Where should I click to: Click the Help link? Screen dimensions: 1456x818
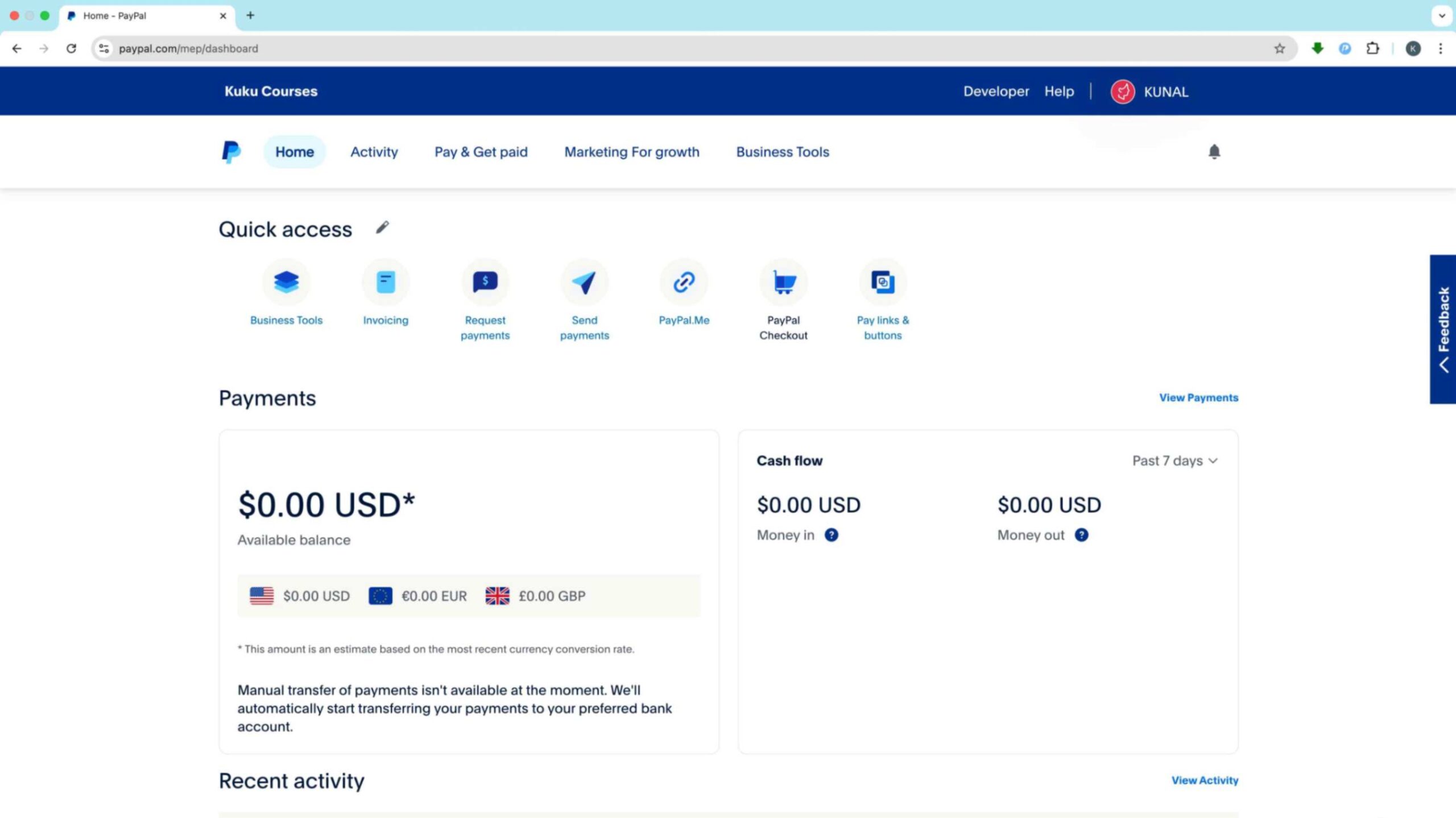pyautogui.click(x=1059, y=92)
